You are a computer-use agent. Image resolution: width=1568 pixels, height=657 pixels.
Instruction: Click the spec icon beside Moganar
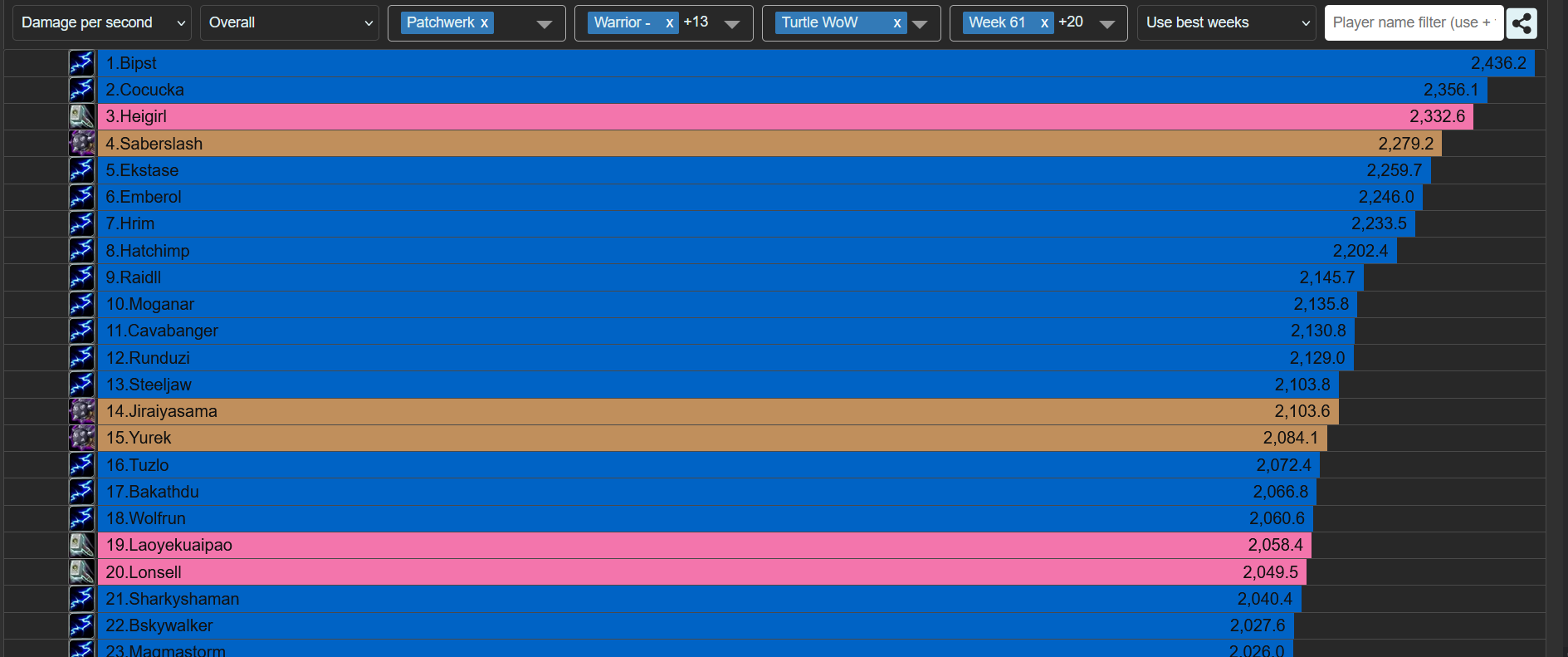81,304
